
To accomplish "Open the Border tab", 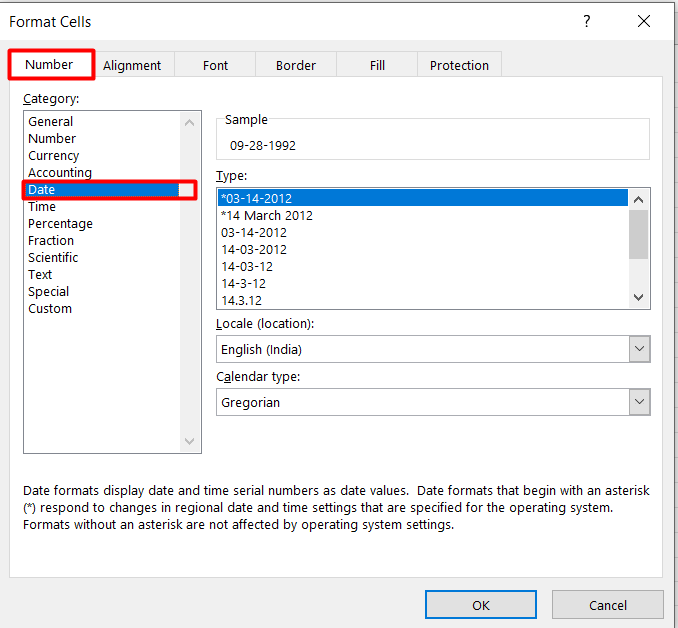I will pyautogui.click(x=296, y=65).
